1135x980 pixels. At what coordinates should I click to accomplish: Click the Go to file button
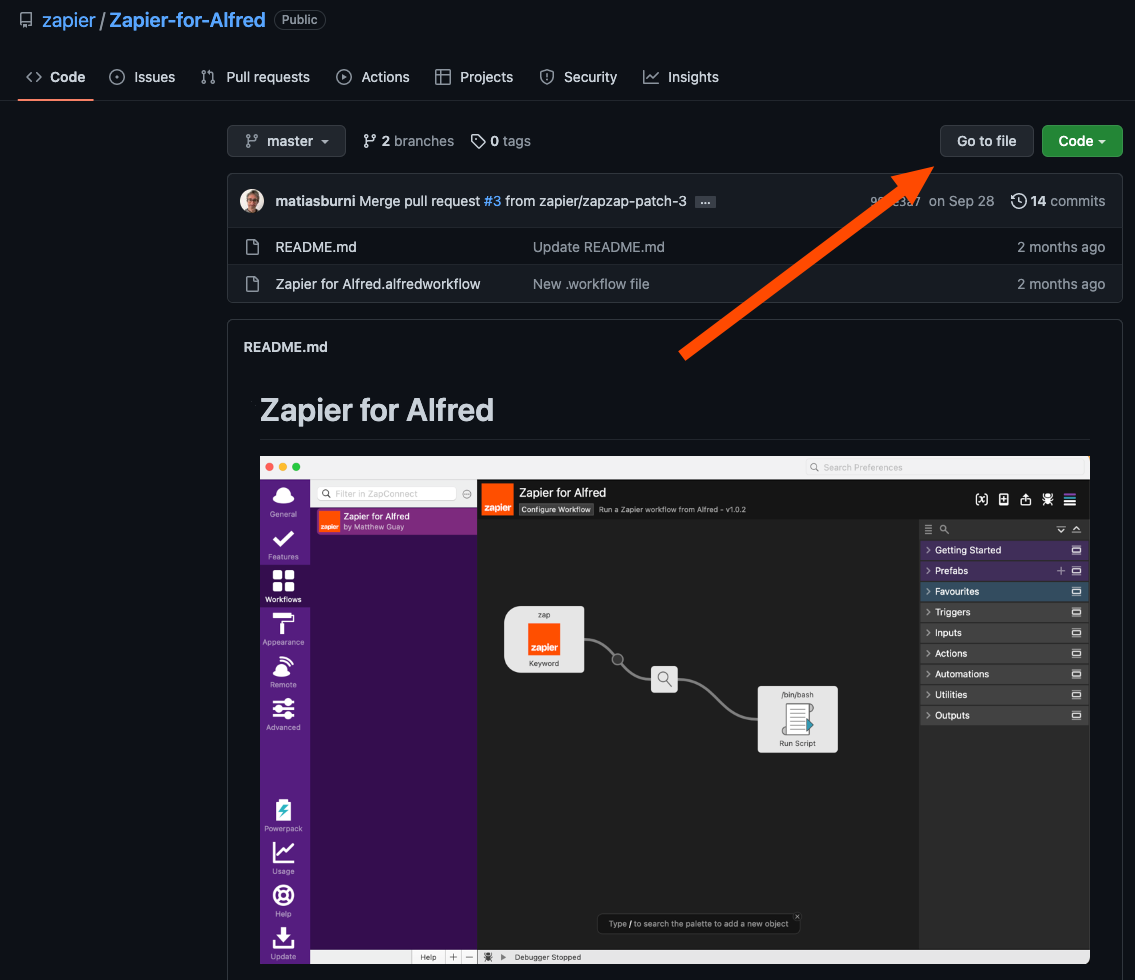pos(986,141)
